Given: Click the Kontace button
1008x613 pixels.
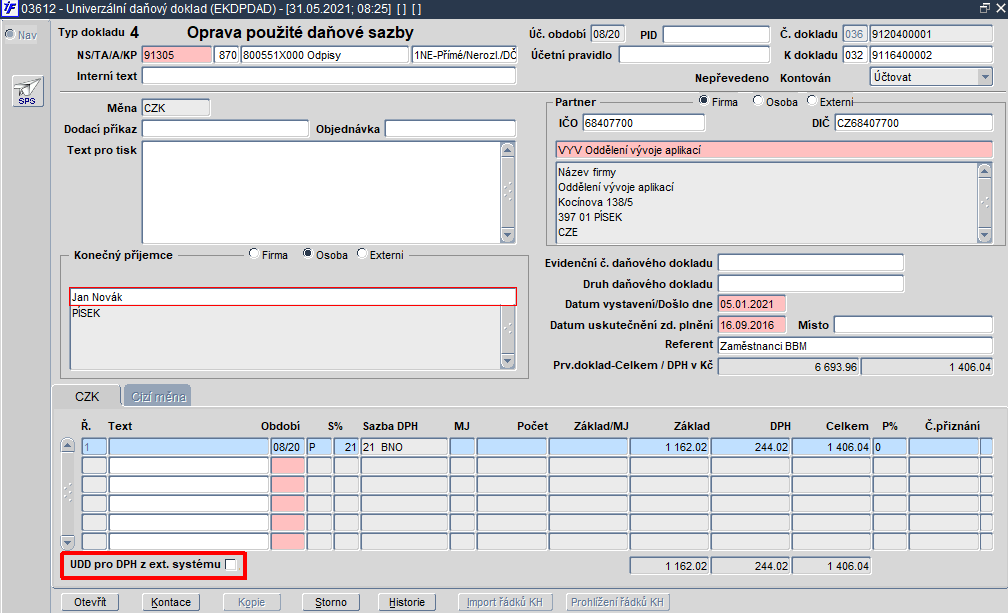Looking at the screenshot, I should [x=171, y=602].
